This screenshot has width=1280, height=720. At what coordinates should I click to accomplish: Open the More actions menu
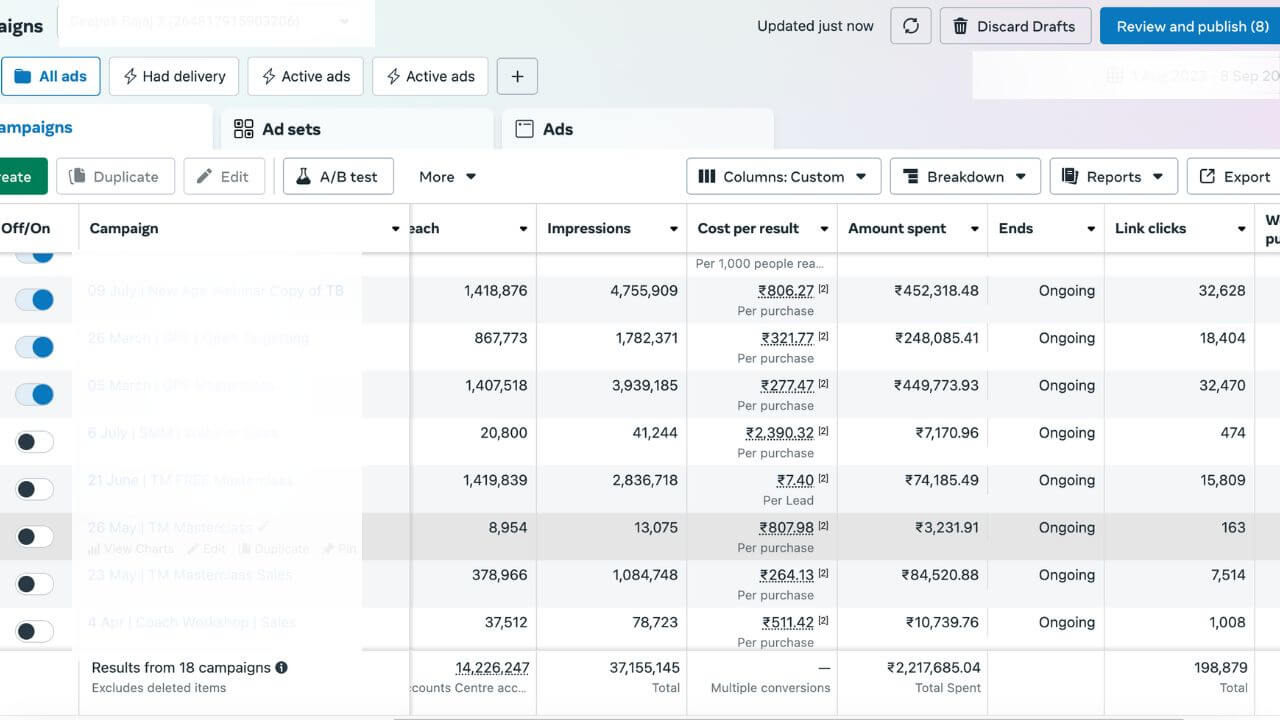[447, 177]
